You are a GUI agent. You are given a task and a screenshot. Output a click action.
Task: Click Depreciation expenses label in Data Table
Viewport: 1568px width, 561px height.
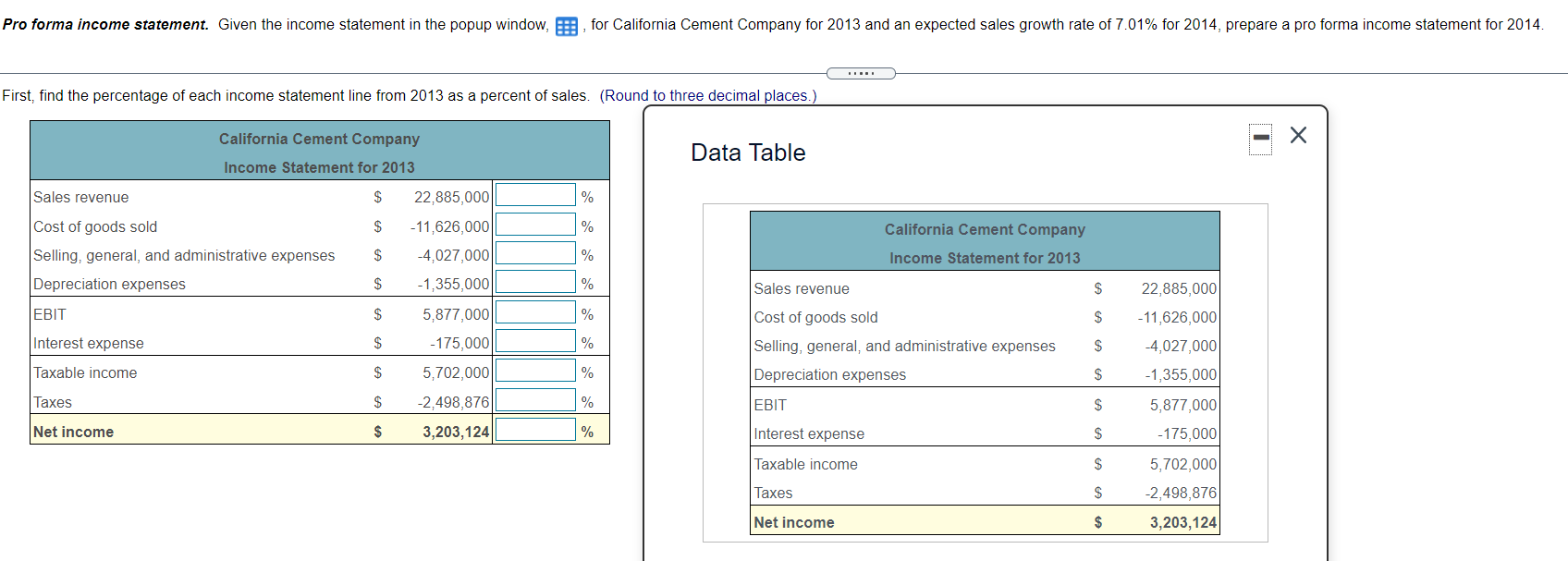829,374
